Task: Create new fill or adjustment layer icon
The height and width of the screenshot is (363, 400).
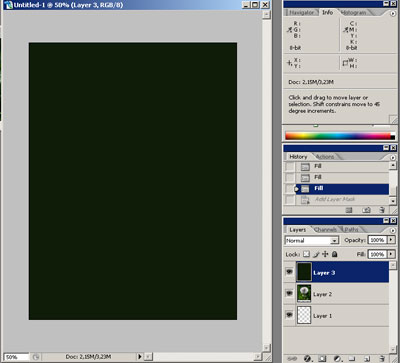Action: pos(337,359)
